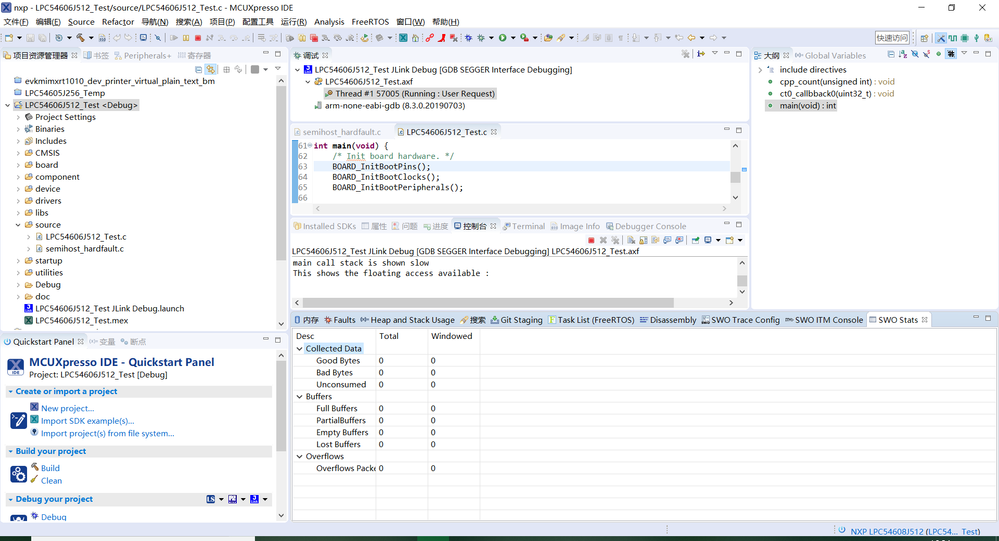Click the status bar icon left of NXP LPC54608J512

[842, 531]
